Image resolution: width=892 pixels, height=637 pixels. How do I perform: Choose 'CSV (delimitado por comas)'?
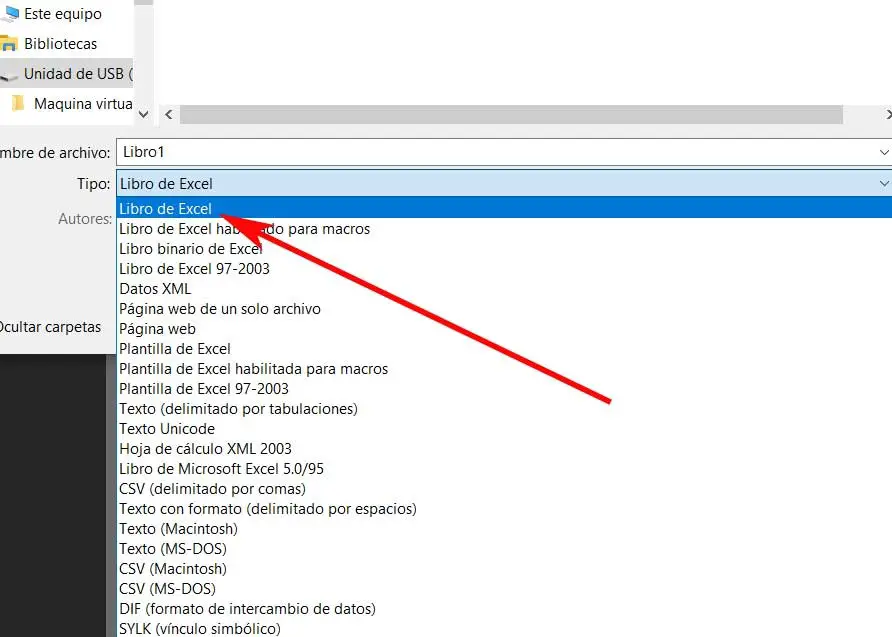click(x=212, y=489)
